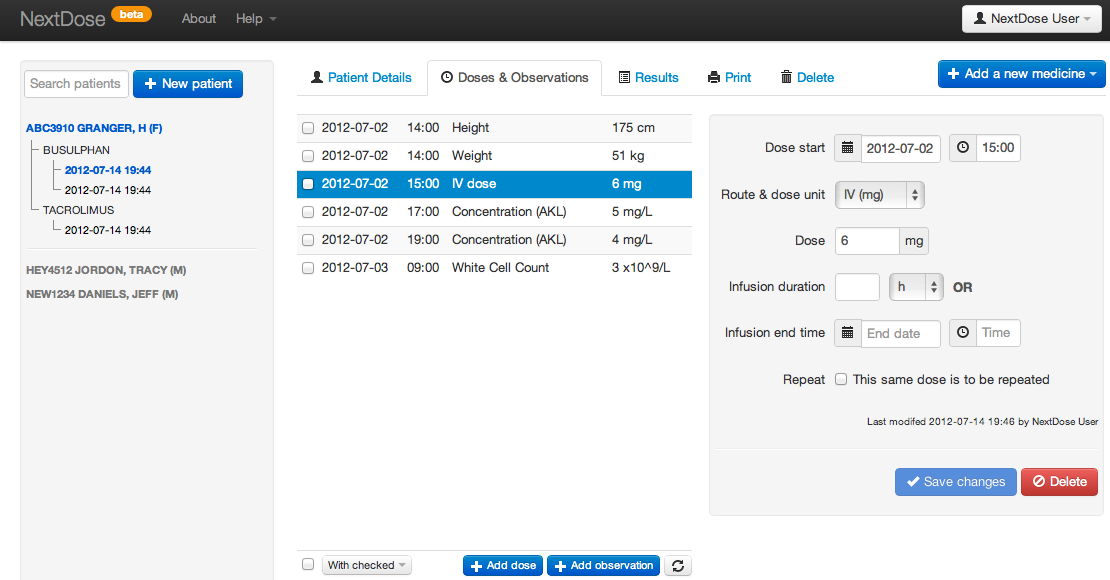
Task: Click the refresh icon beside Add observation
Action: point(678,566)
